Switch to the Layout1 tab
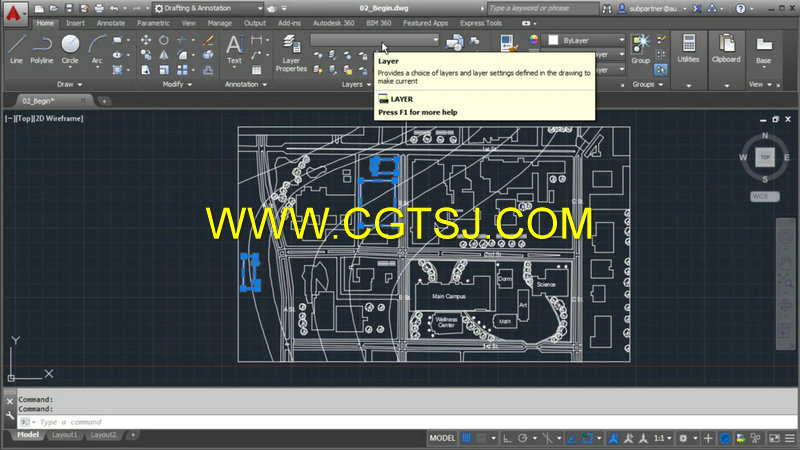This screenshot has height=450, width=800. point(64,435)
